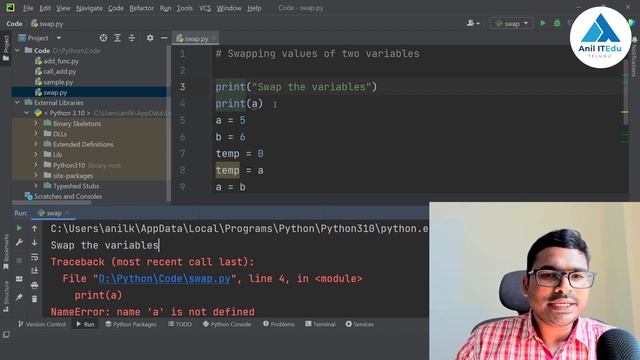Open the Problems tool window
640x360 pixels.
(x=279, y=324)
